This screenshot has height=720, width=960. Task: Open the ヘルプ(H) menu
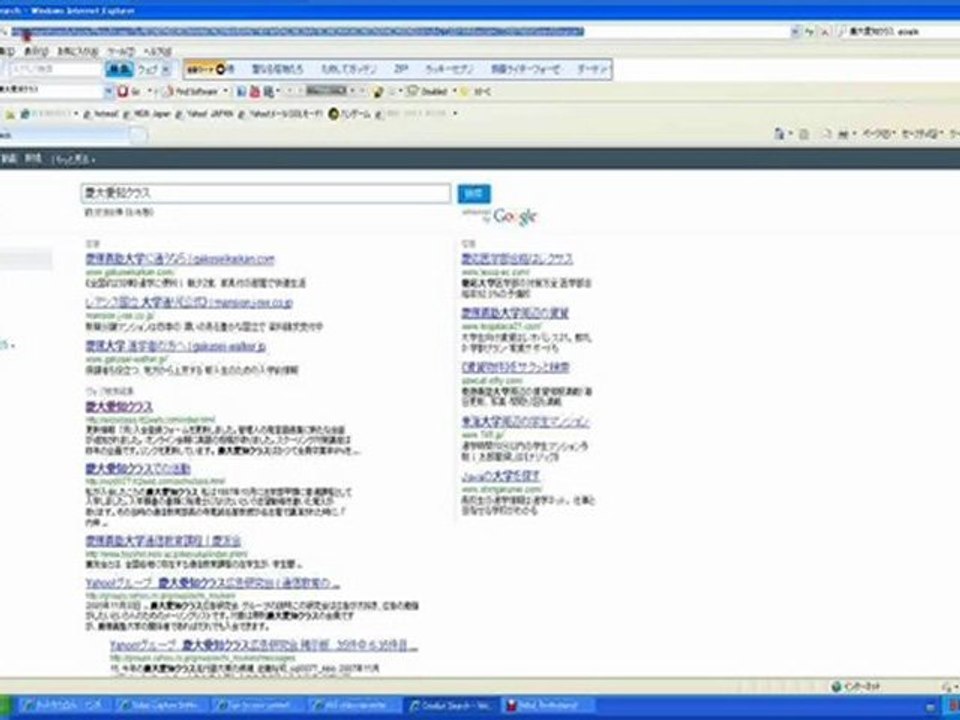157,52
